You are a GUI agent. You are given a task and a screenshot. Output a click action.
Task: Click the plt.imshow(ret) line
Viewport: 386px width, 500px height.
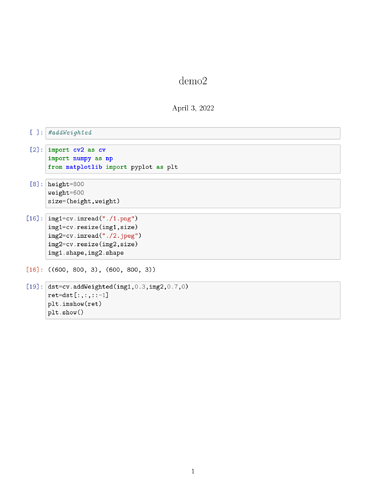pyautogui.click(x=75, y=304)
